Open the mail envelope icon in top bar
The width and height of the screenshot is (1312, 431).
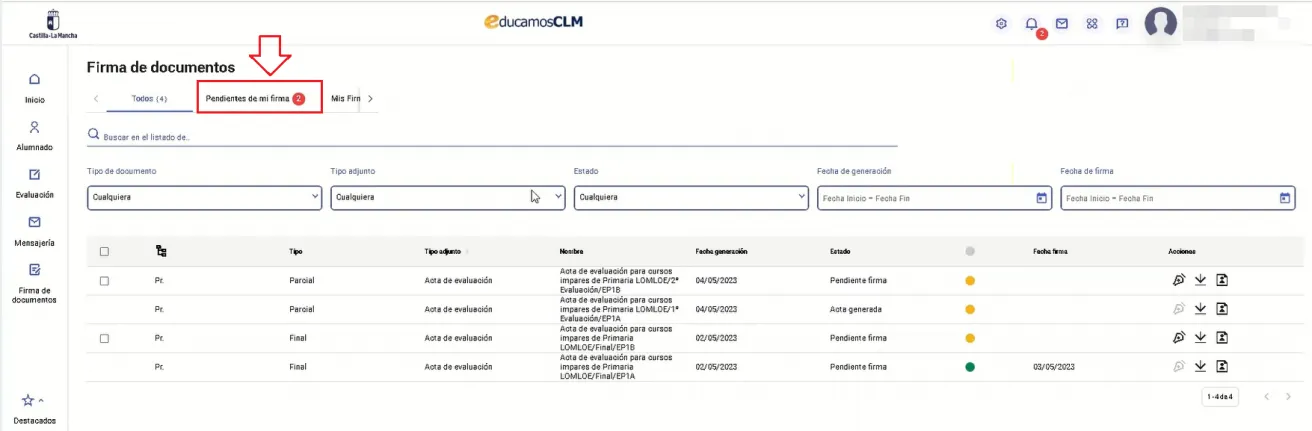point(1062,23)
